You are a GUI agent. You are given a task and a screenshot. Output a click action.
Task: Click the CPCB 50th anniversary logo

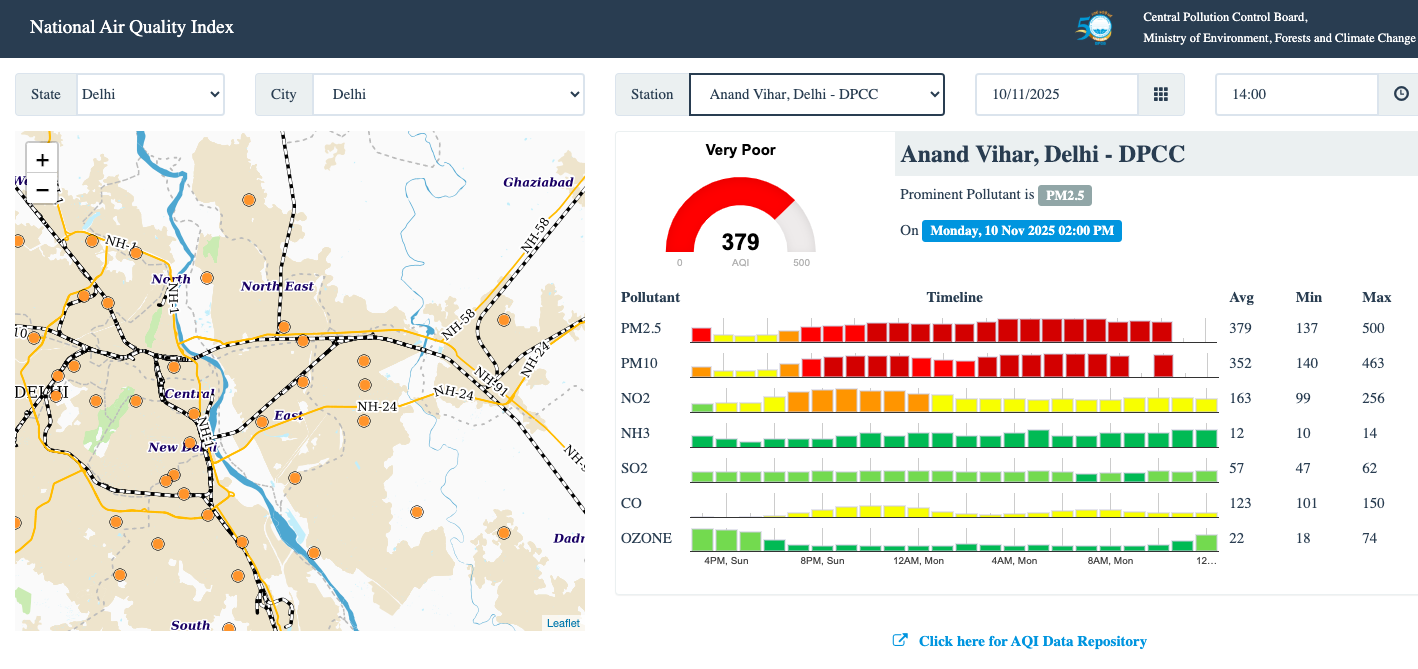click(x=1095, y=28)
